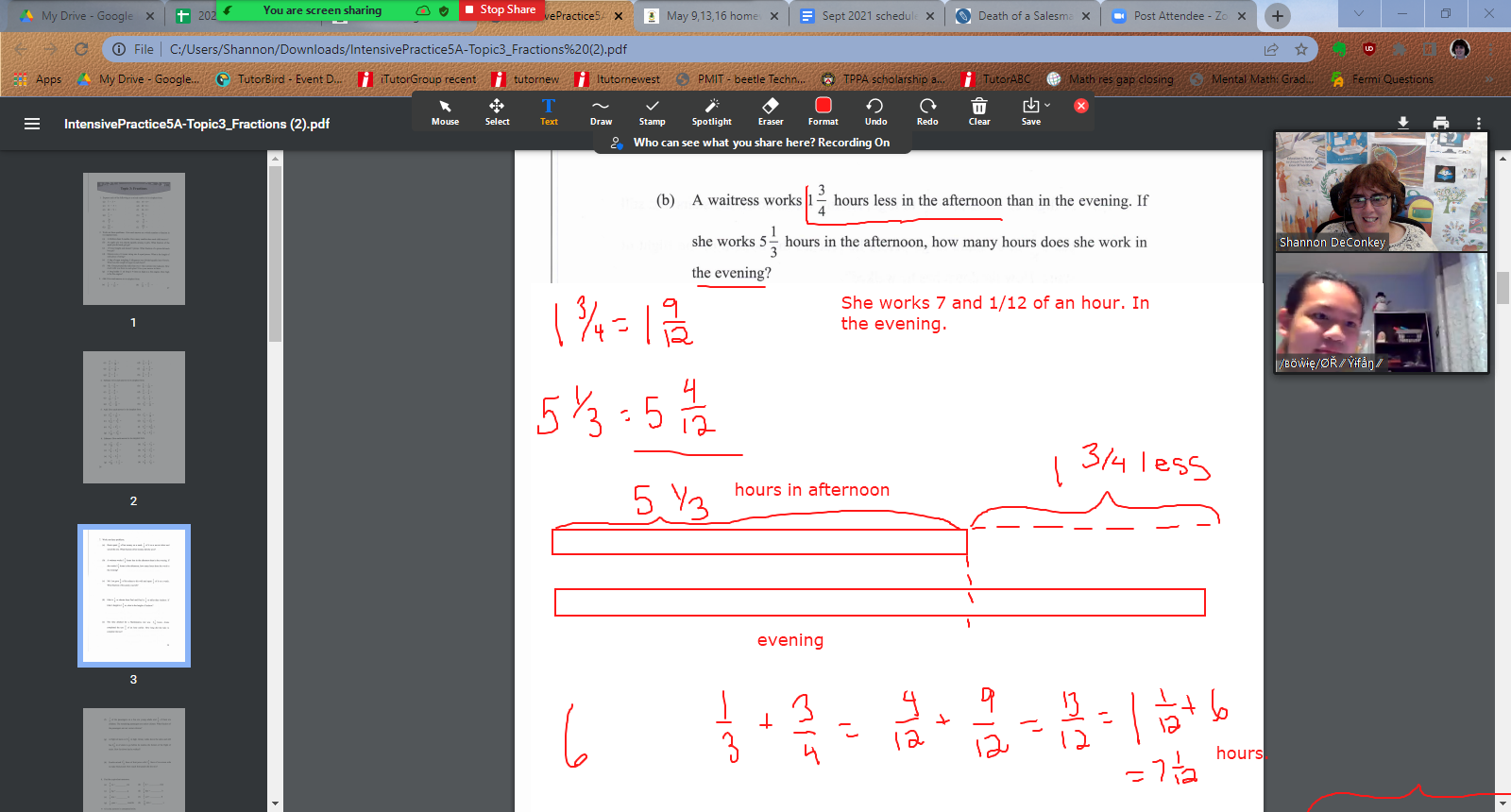This screenshot has height=812, width=1511.
Task: Select page 2 thumbnail
Action: click(x=134, y=417)
